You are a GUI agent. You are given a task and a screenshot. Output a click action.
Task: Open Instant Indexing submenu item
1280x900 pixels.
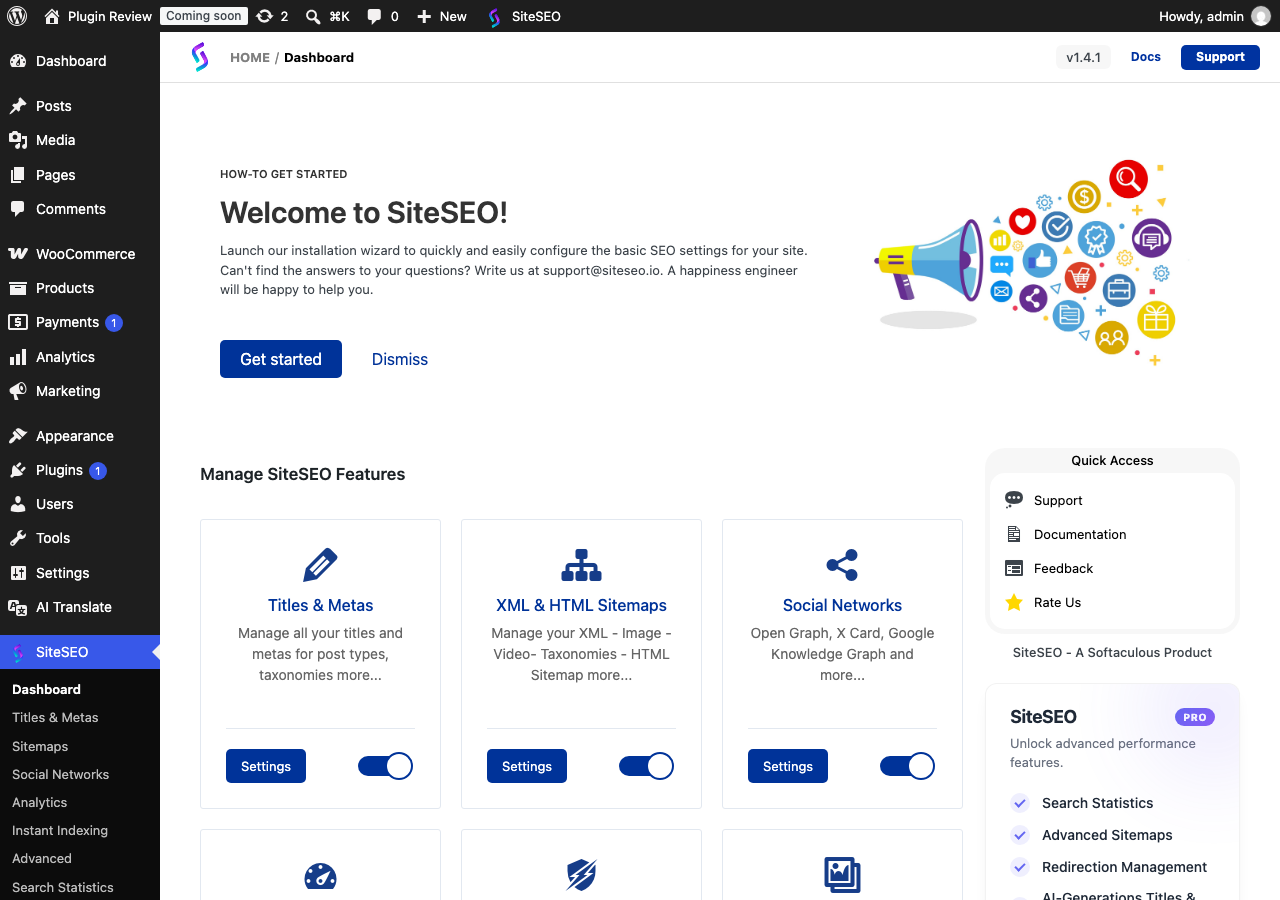[x=60, y=830]
